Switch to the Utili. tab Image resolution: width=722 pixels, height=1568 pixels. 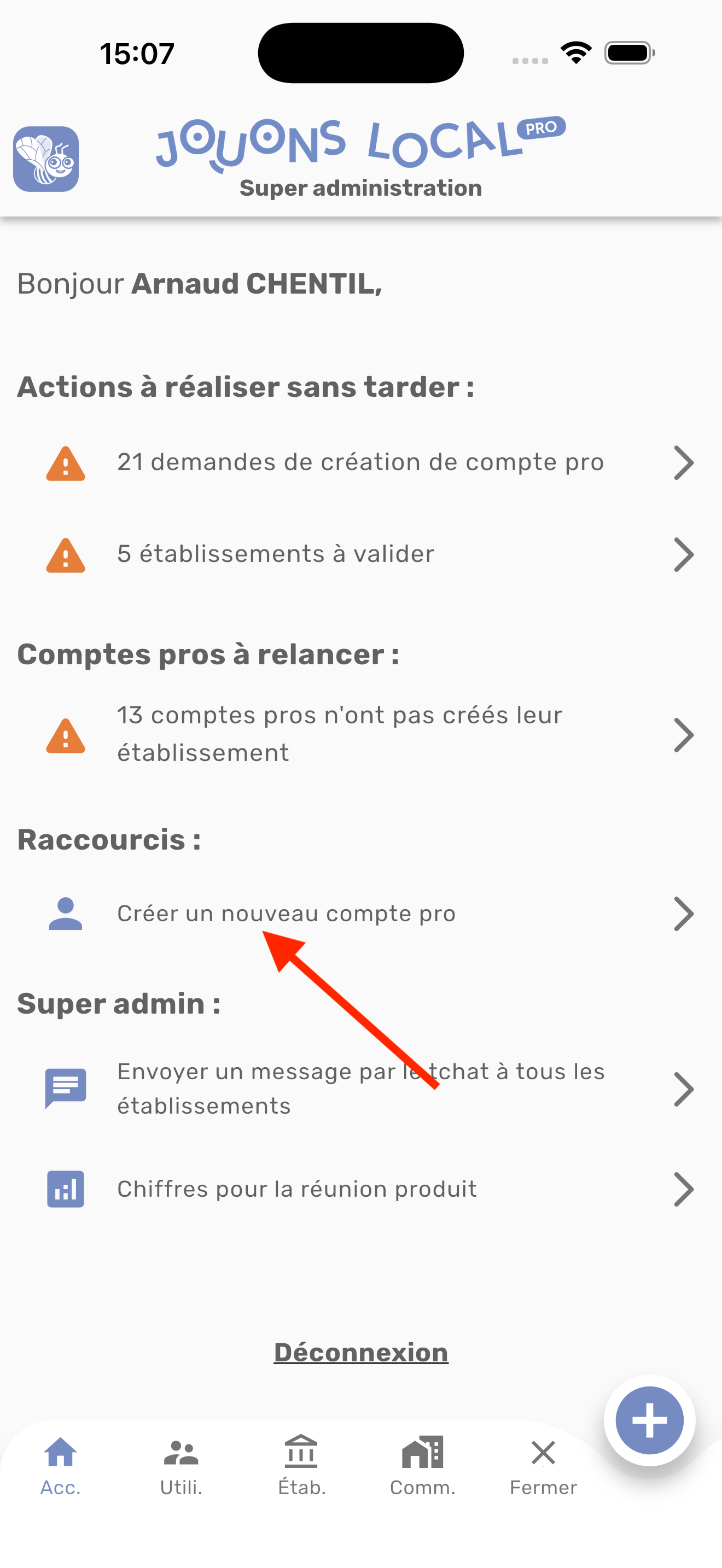click(x=181, y=1467)
